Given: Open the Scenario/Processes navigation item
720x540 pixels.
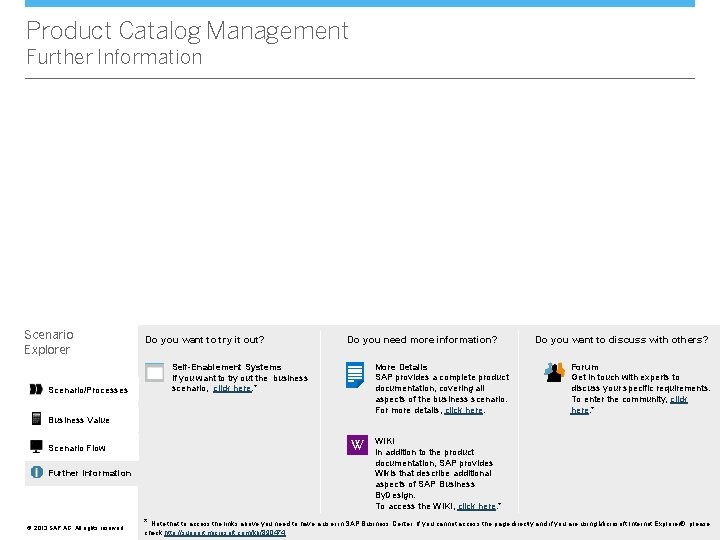Looking at the screenshot, I should [88, 390].
